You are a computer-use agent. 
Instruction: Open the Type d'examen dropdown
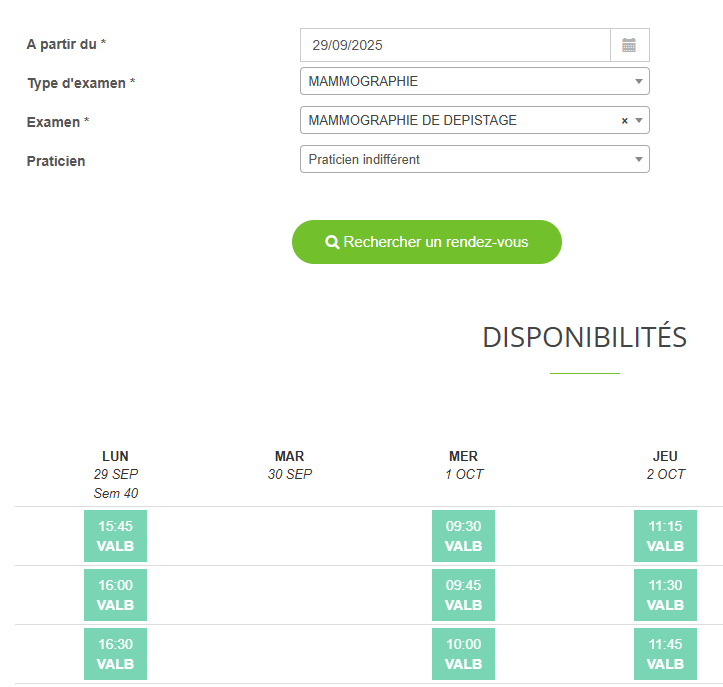(x=474, y=81)
